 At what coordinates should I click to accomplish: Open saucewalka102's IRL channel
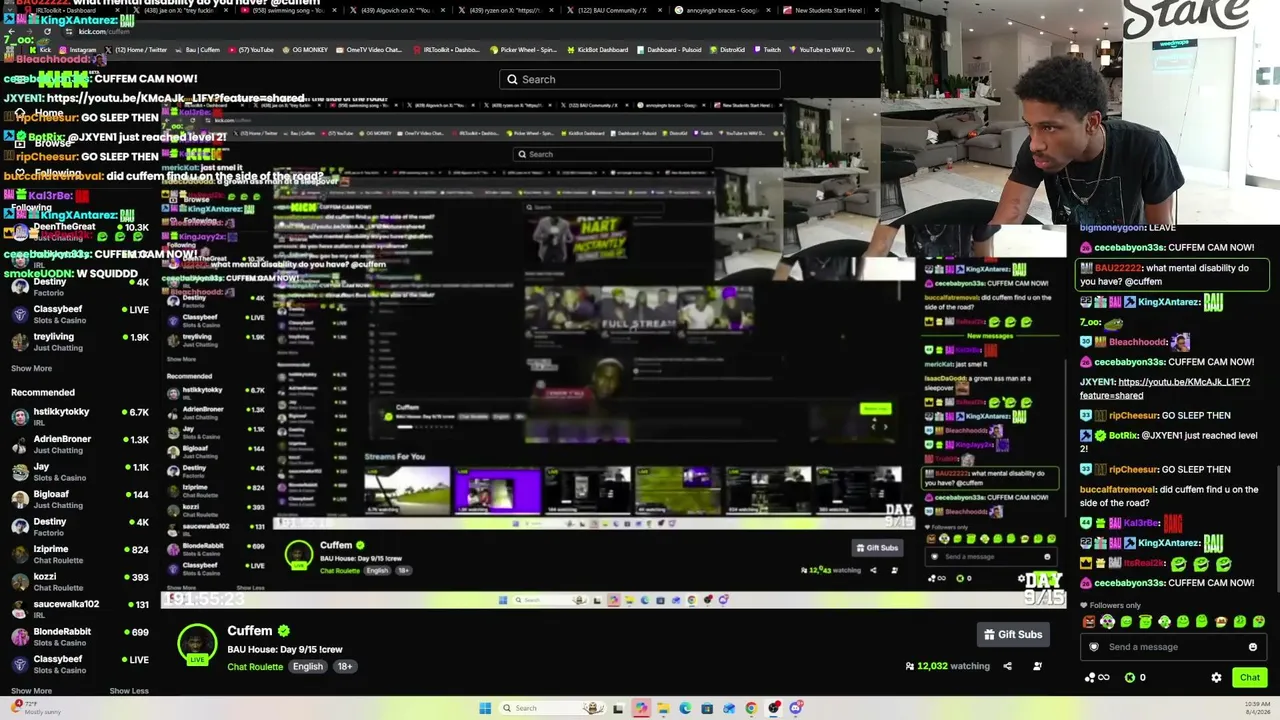coord(80,610)
